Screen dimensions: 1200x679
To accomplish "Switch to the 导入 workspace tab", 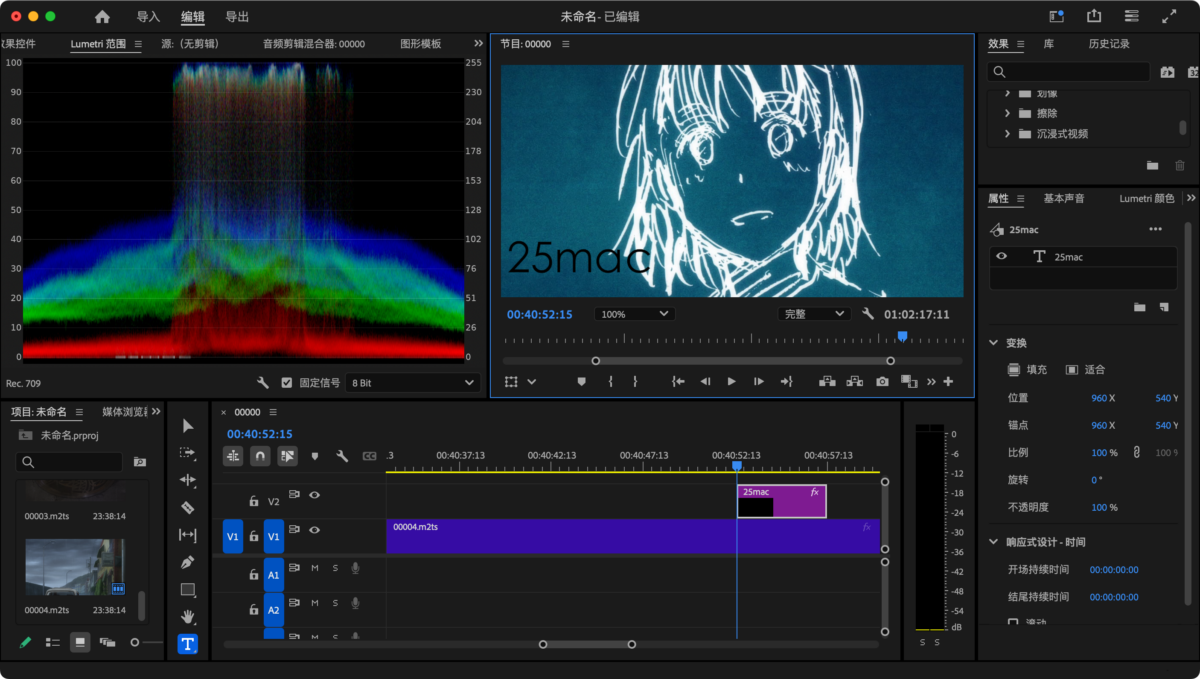I will [148, 17].
